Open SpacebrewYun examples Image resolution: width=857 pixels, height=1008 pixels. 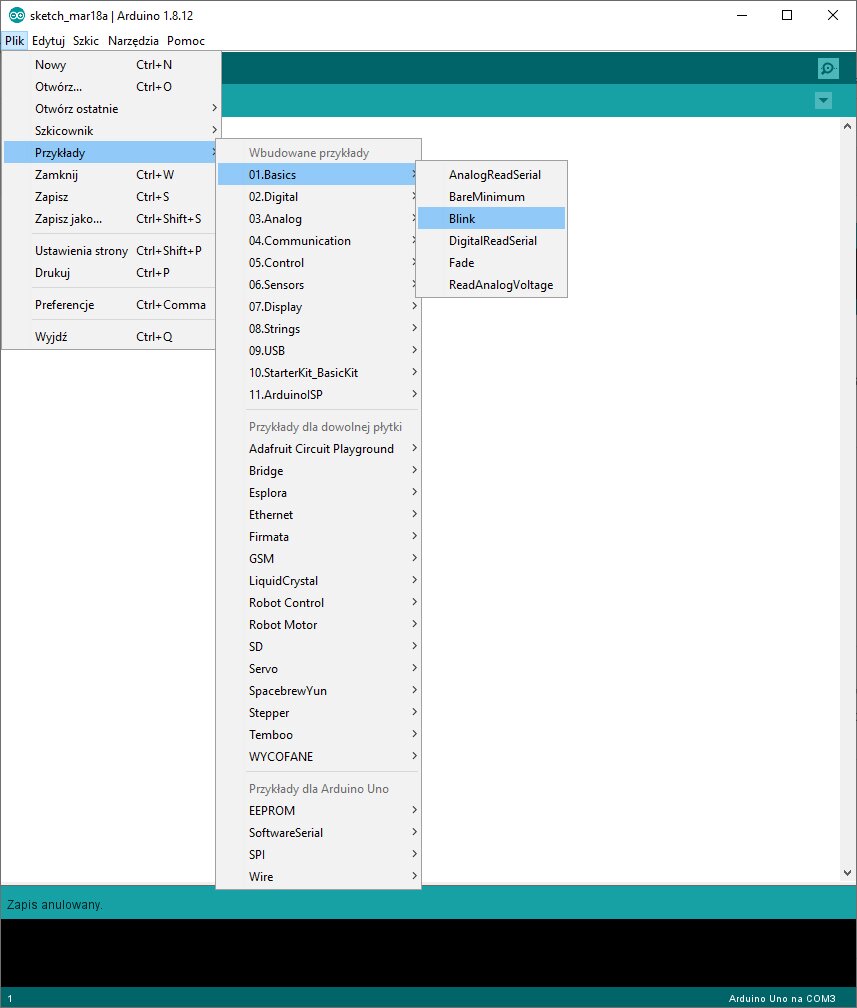318,691
